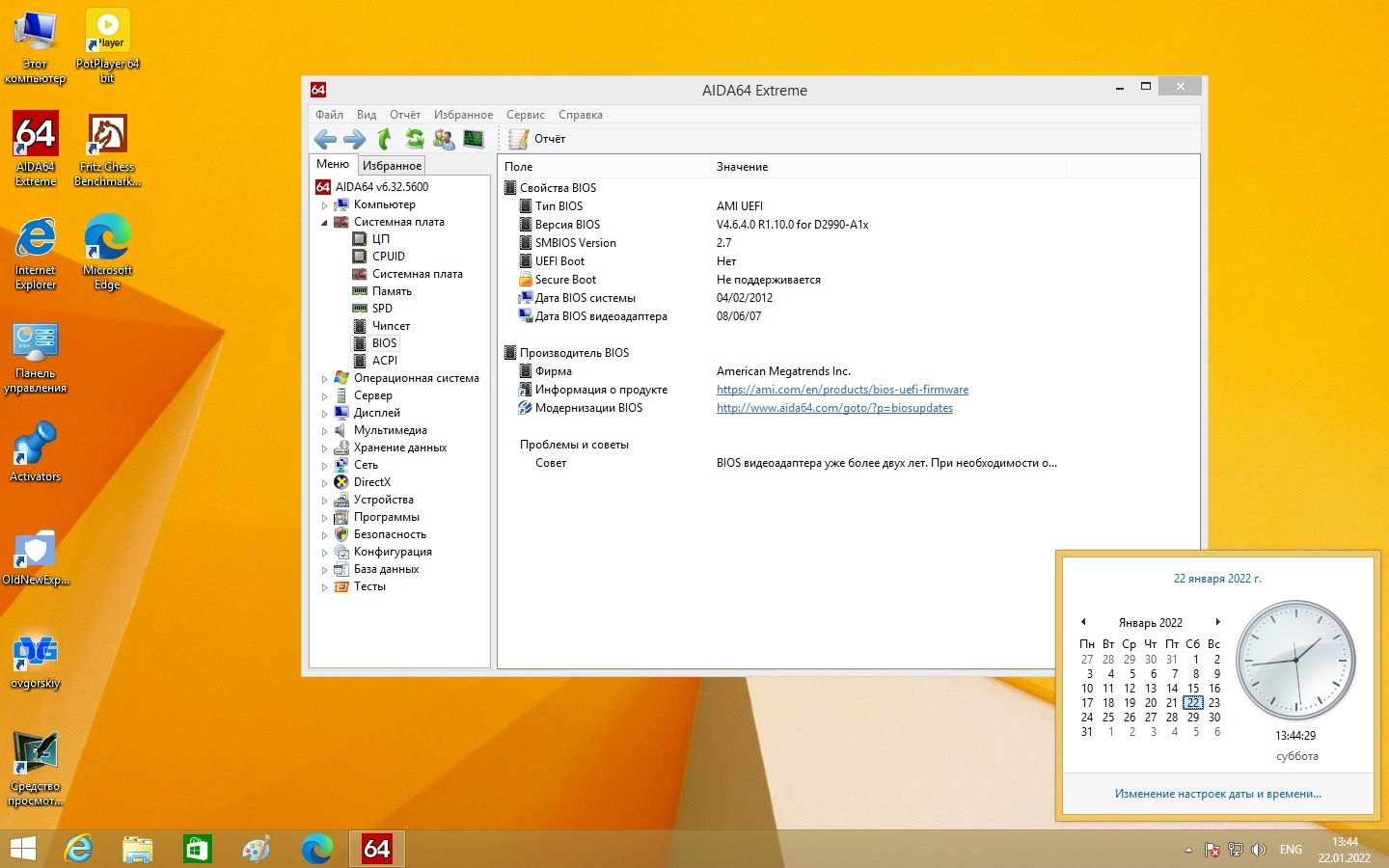Go to the previous month in the calendar
This screenshot has width=1389, height=868.
point(1083,622)
